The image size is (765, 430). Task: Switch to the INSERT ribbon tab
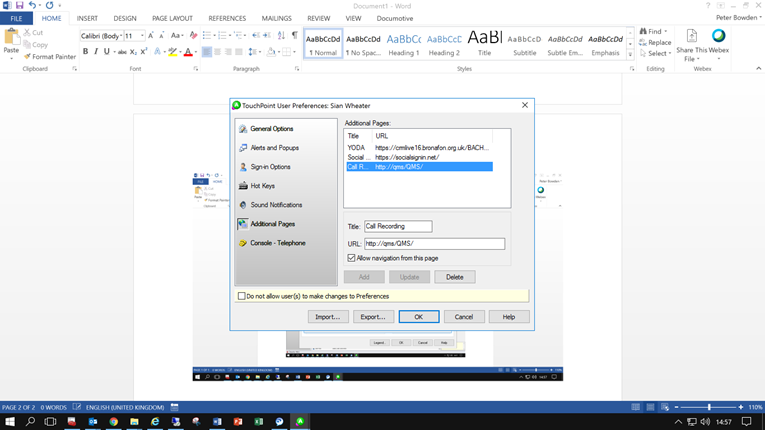[x=87, y=18]
